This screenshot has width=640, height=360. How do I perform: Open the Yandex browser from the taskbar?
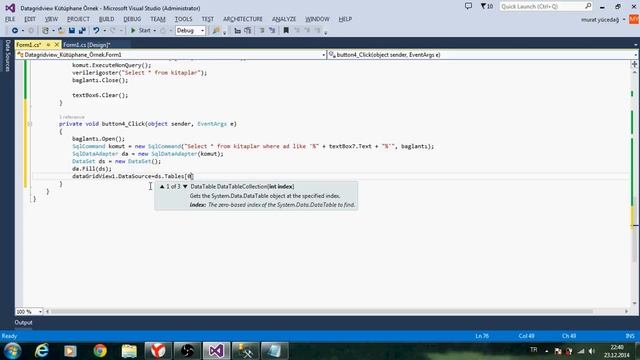(x=158, y=351)
